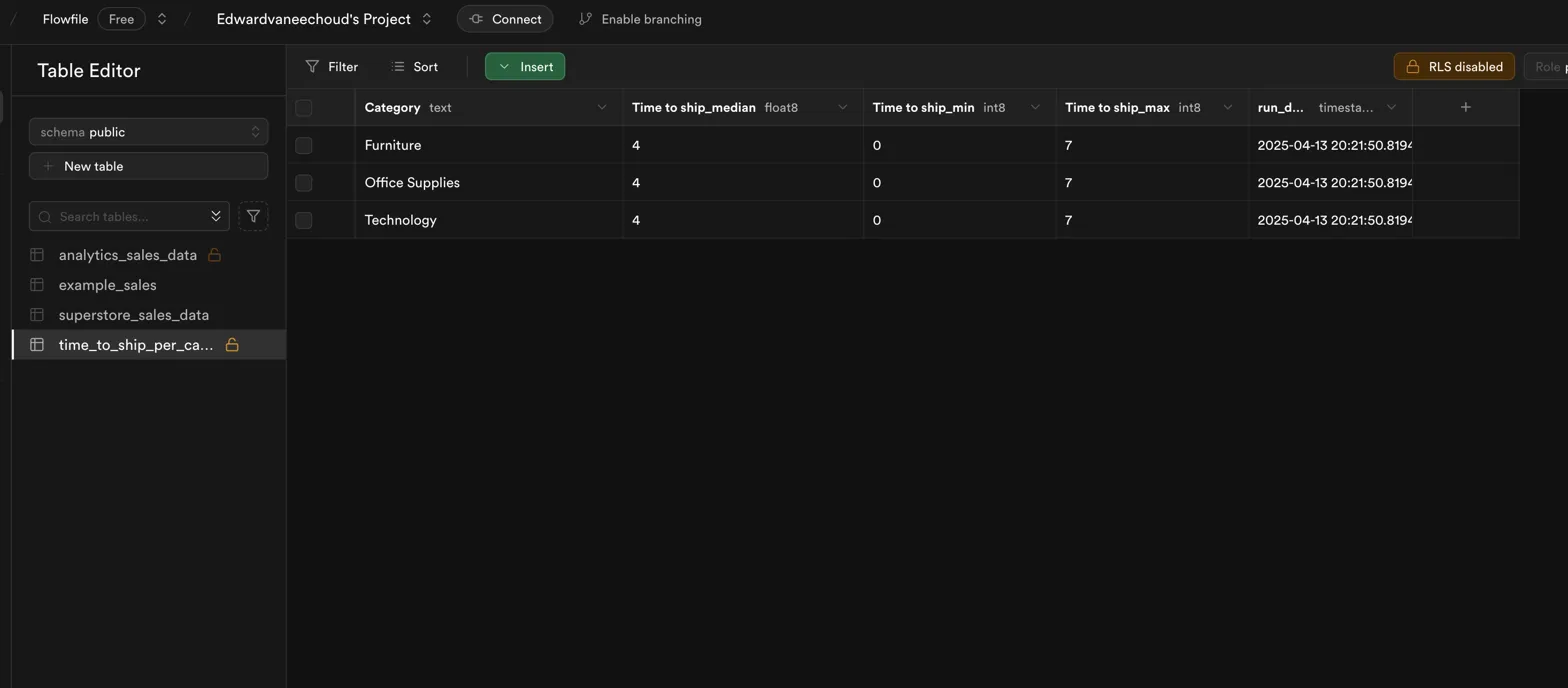Open the Time to ship_min column menu
The height and width of the screenshot is (688, 1568).
click(x=1035, y=107)
